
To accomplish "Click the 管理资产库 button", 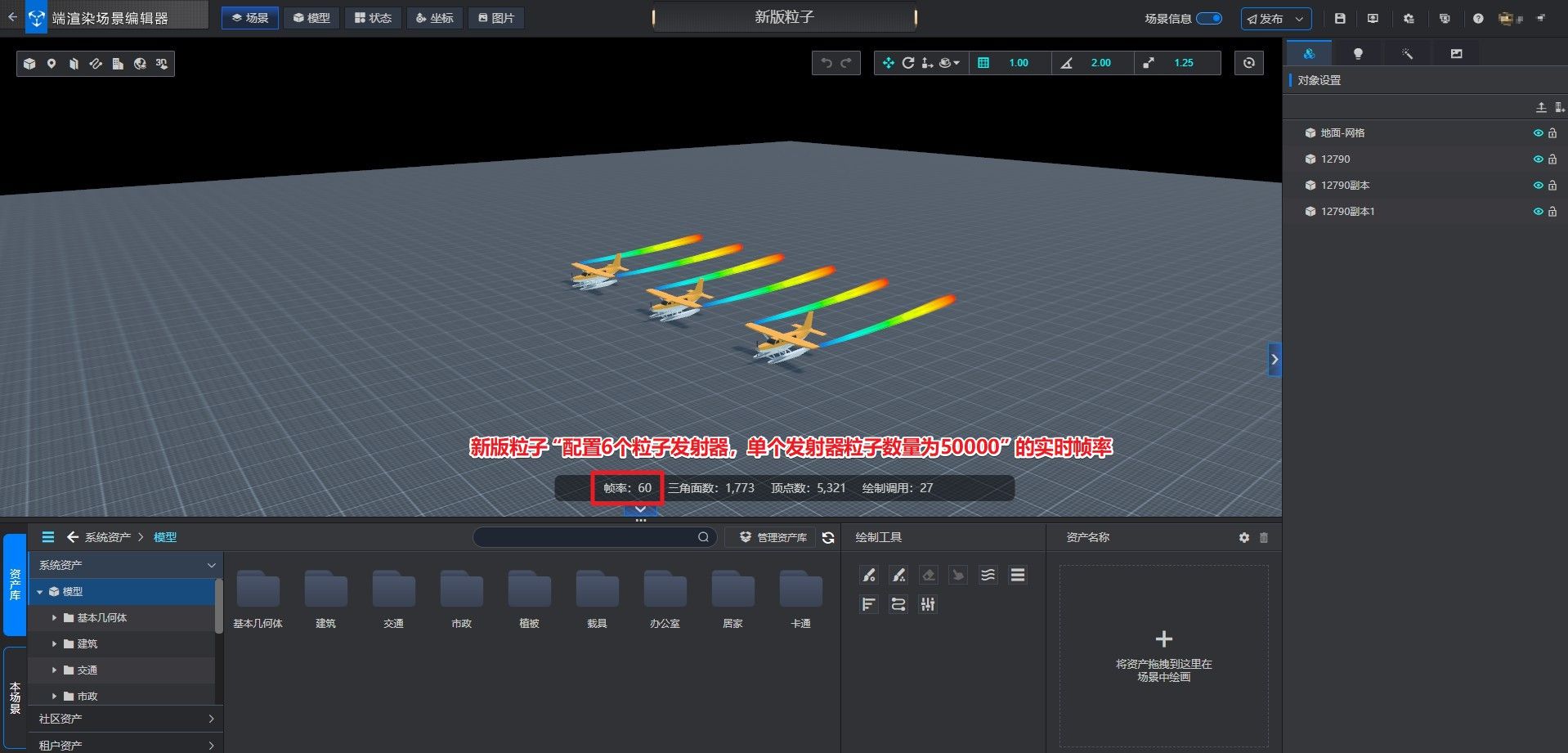I will [x=773, y=537].
